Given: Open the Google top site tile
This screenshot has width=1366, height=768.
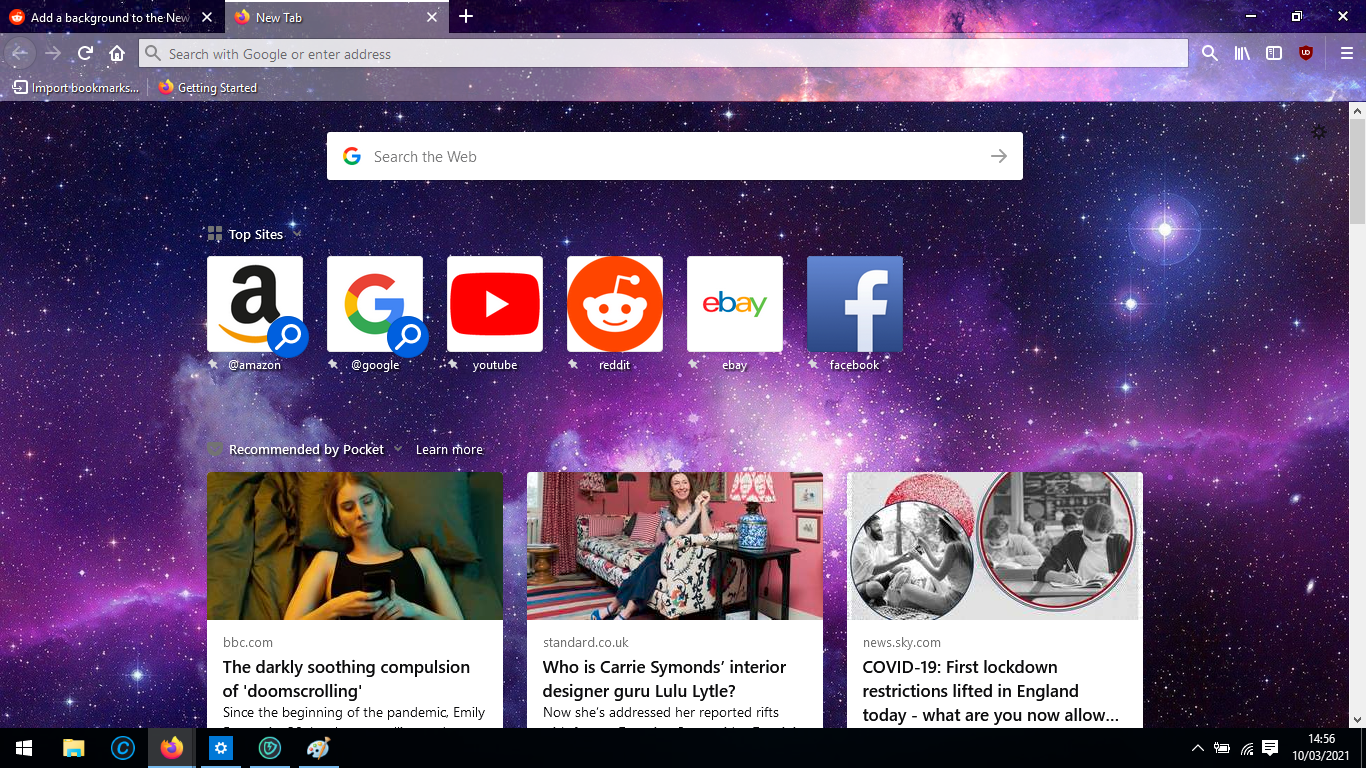Looking at the screenshot, I should coord(375,304).
